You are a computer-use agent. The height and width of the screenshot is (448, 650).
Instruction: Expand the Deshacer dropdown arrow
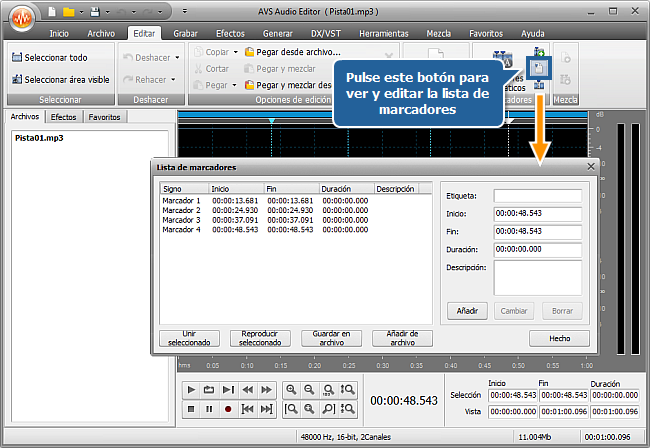click(x=177, y=58)
